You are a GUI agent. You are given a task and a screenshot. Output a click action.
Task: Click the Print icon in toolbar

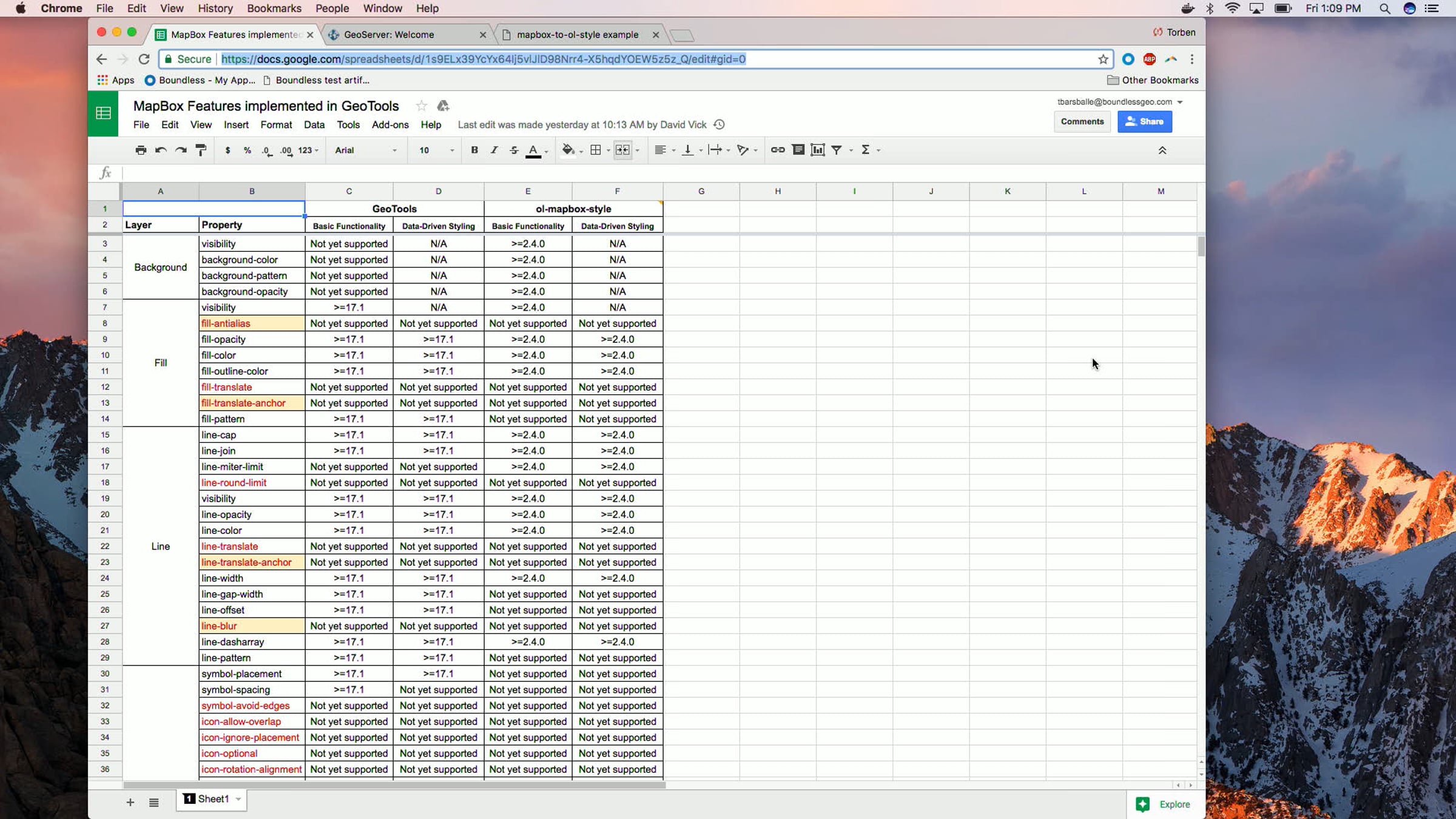pos(141,150)
